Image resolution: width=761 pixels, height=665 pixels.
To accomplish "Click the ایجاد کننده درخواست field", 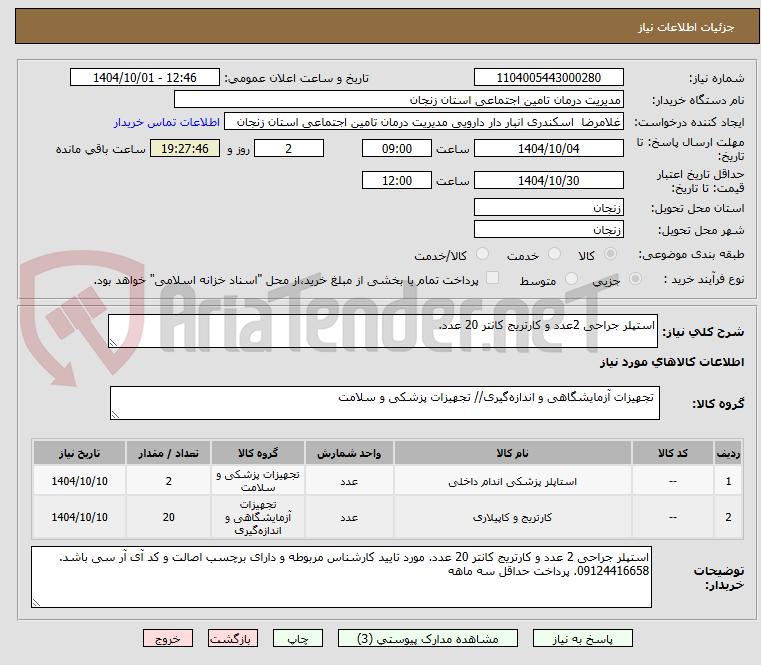I will coord(424,122).
